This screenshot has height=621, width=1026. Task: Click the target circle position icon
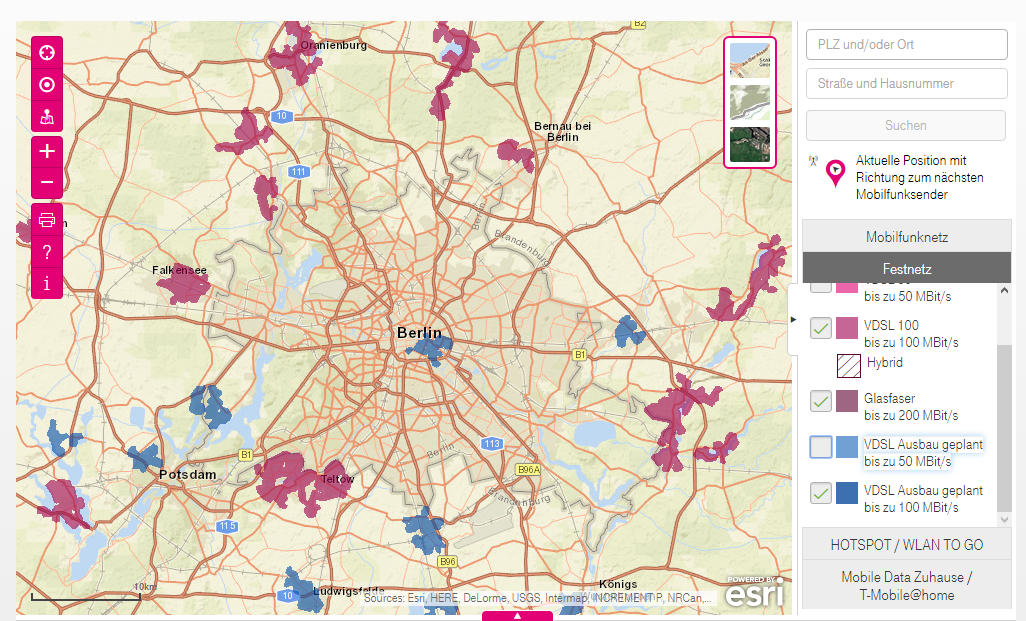(x=47, y=84)
